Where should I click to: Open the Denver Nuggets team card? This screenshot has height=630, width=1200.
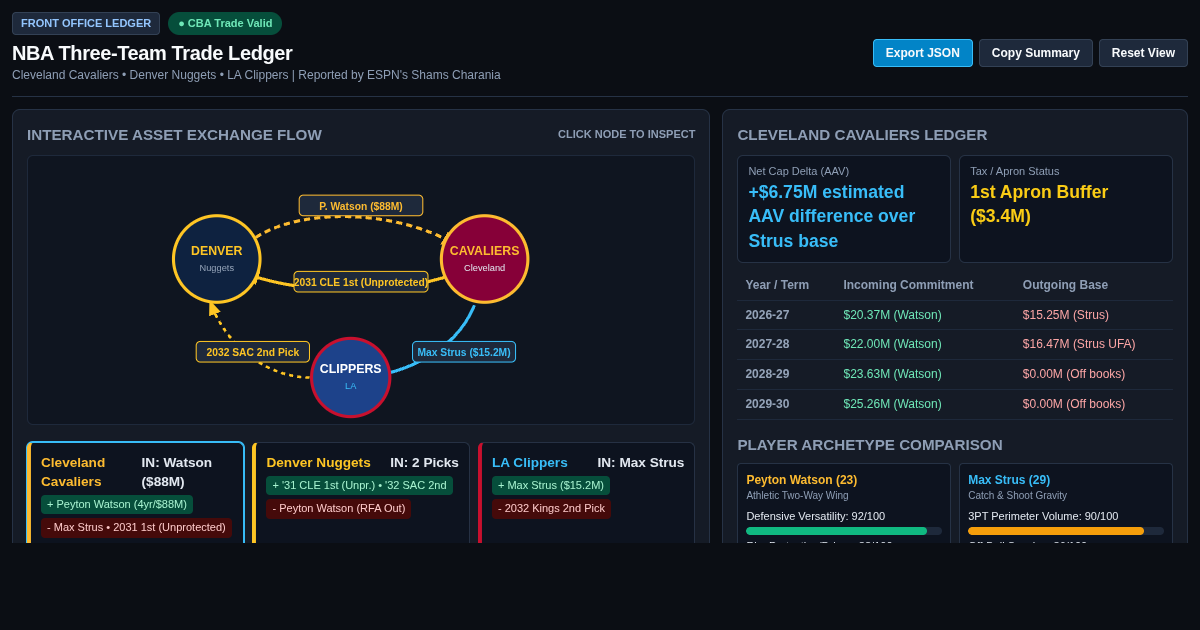pos(361,493)
